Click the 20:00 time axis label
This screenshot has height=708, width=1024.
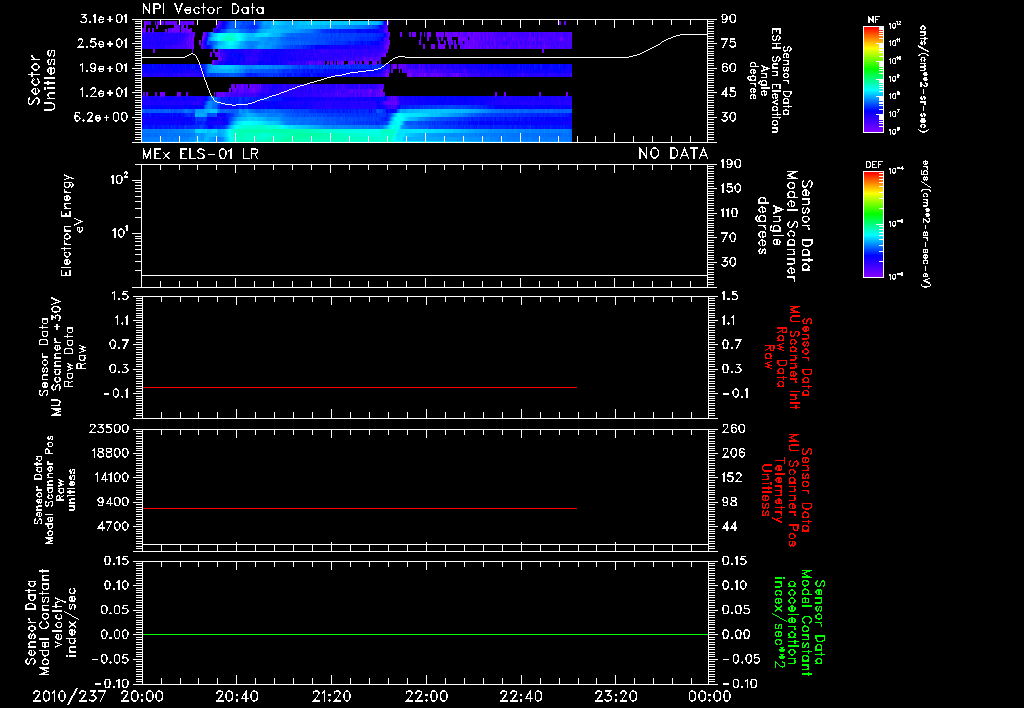[x=142, y=696]
